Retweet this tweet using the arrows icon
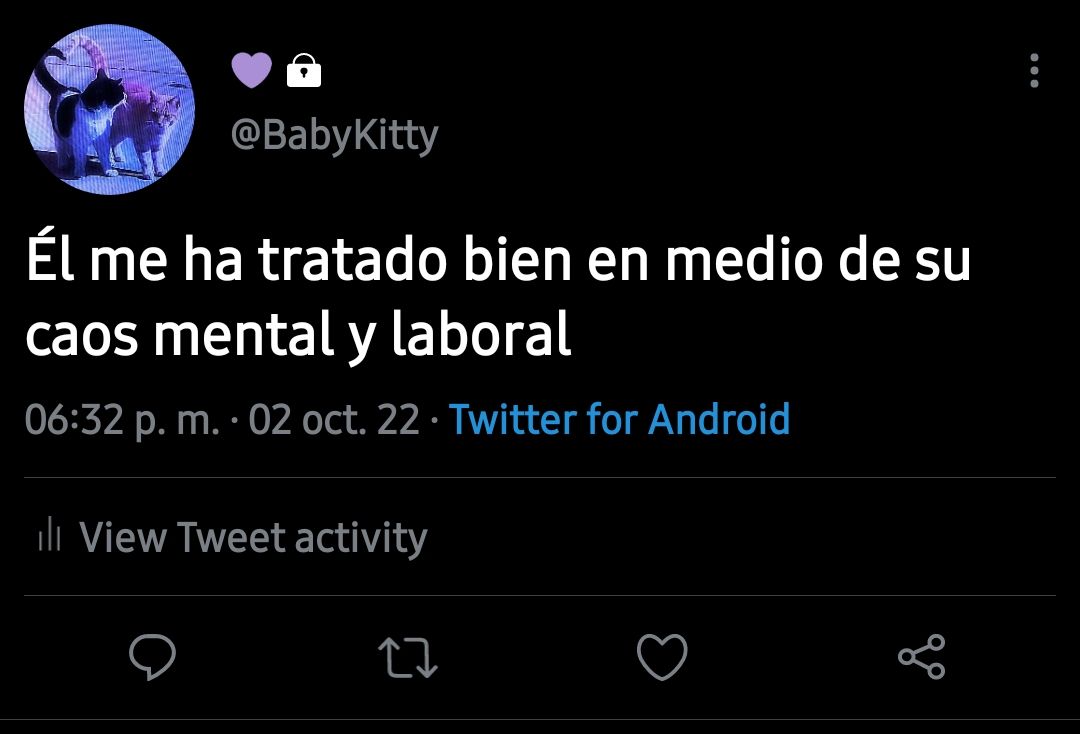This screenshot has height=734, width=1080. pos(408,658)
